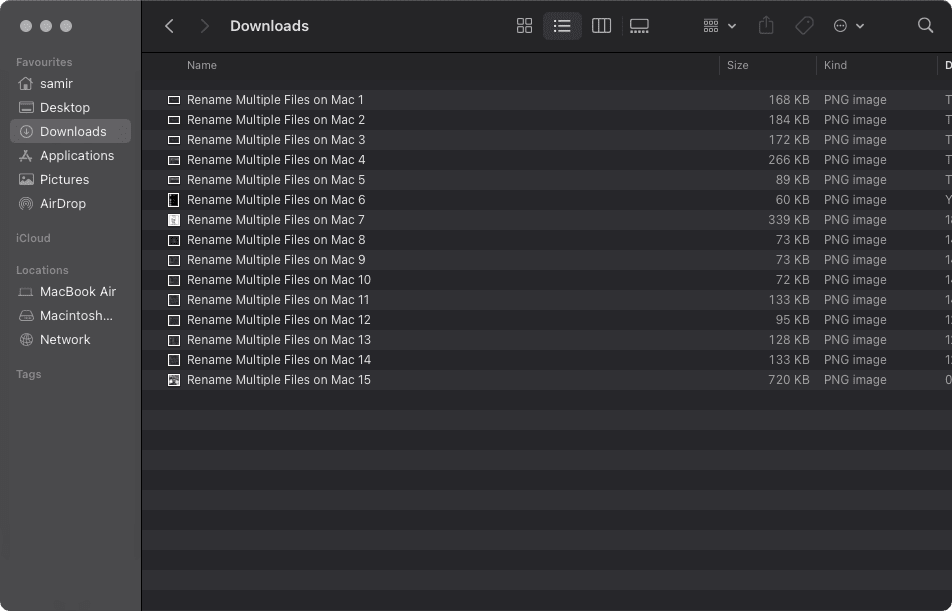Image resolution: width=952 pixels, height=611 pixels.
Task: Open MacBook Air under Locations
Action: click(x=77, y=291)
